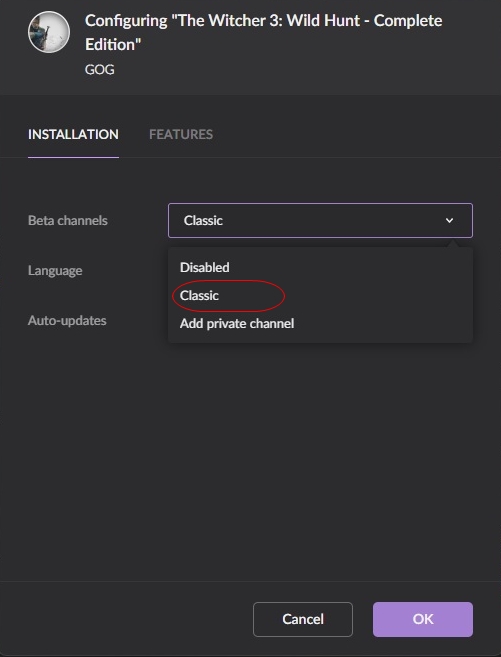Collapse the Beta channels dropdown chevron arrow

[449, 220]
